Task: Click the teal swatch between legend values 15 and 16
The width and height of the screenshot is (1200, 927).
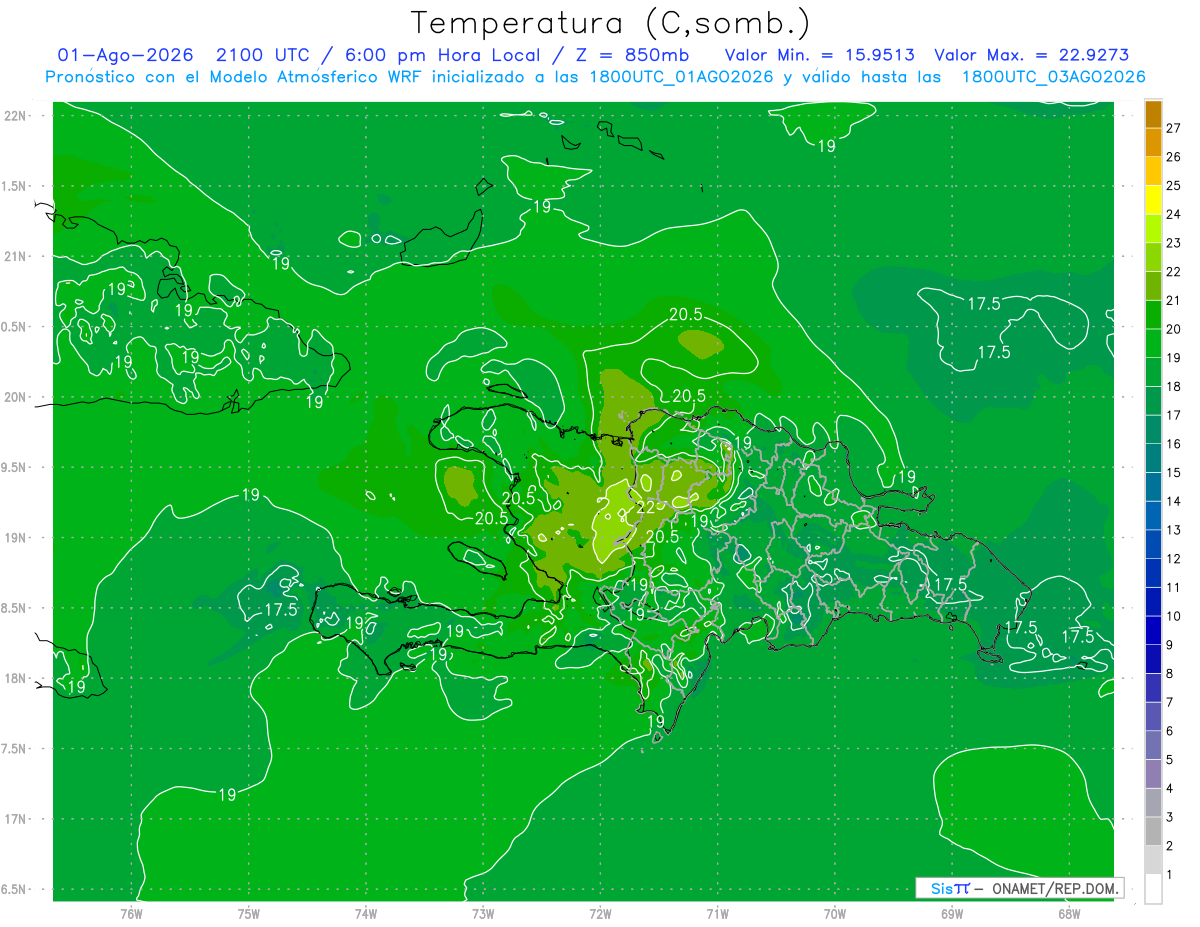Action: point(1153,458)
